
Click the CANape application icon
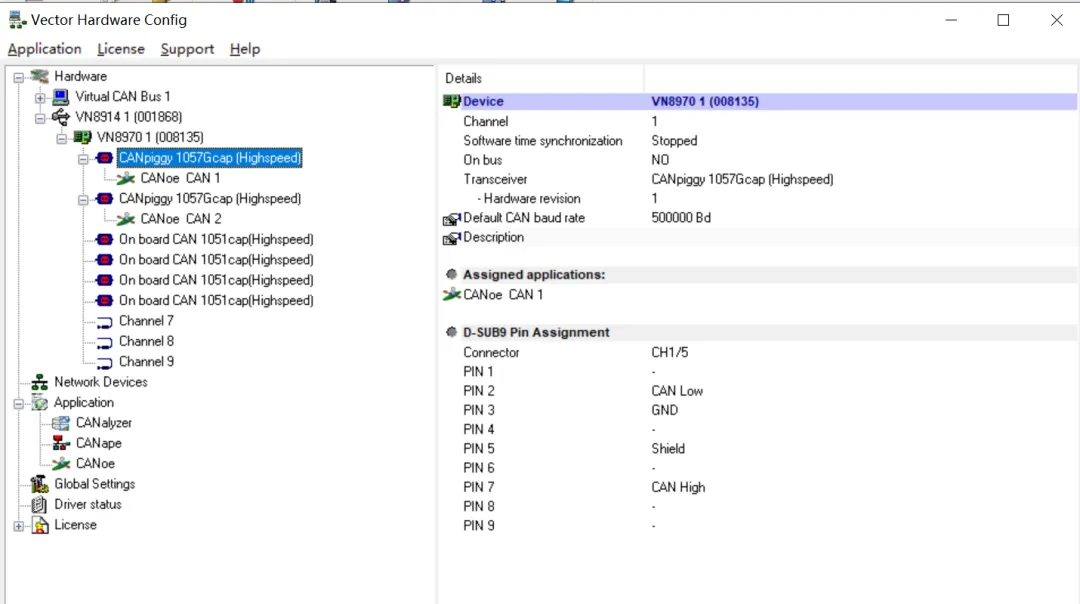[x=61, y=443]
